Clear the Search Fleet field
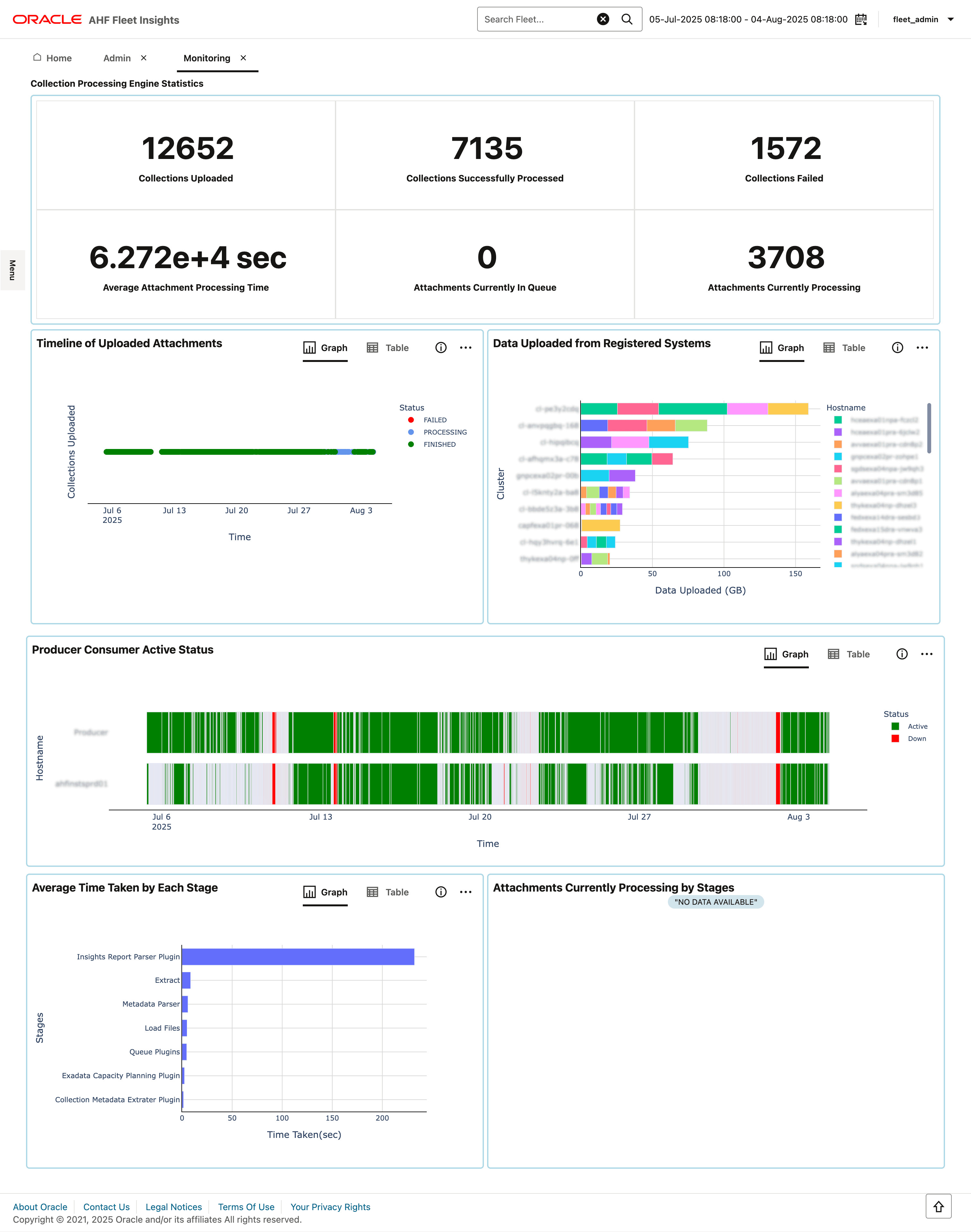This screenshot has height=1232, width=971. [603, 19]
